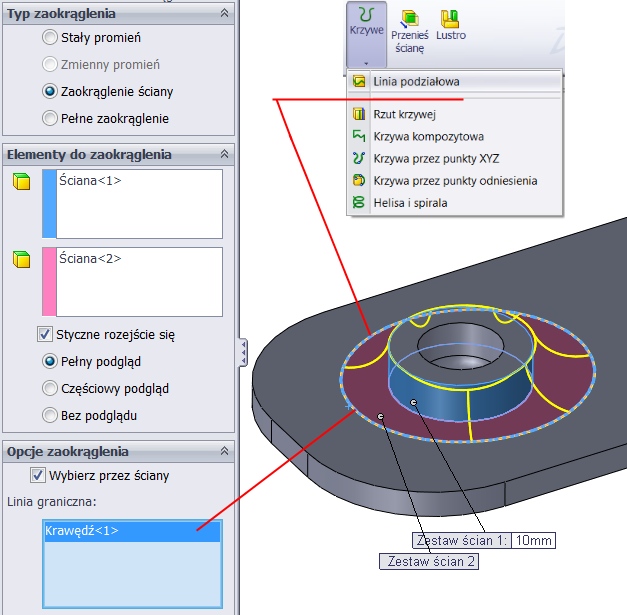Choose Helisa i spirala menu entry
The height and width of the screenshot is (615, 627).
(455, 203)
